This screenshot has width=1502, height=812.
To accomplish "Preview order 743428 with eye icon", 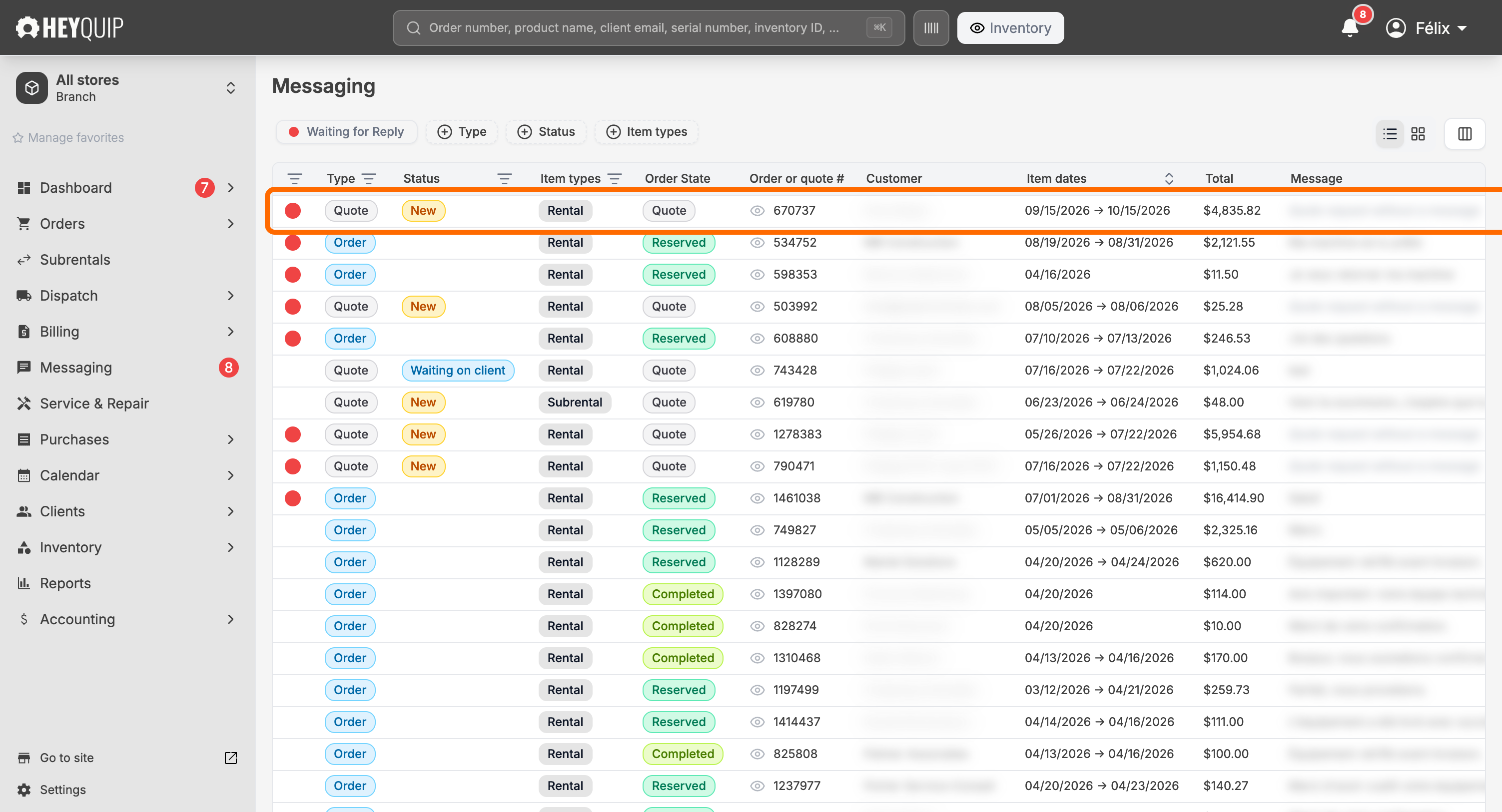I will click(x=757, y=370).
